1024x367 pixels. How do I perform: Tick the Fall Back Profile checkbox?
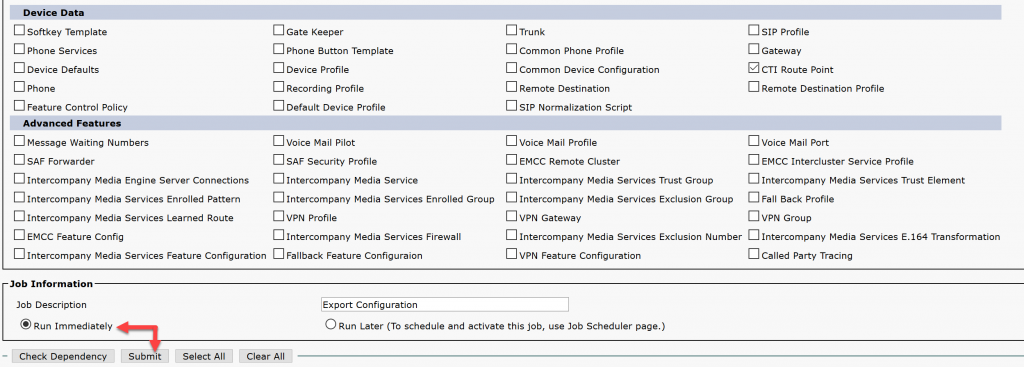click(x=754, y=197)
